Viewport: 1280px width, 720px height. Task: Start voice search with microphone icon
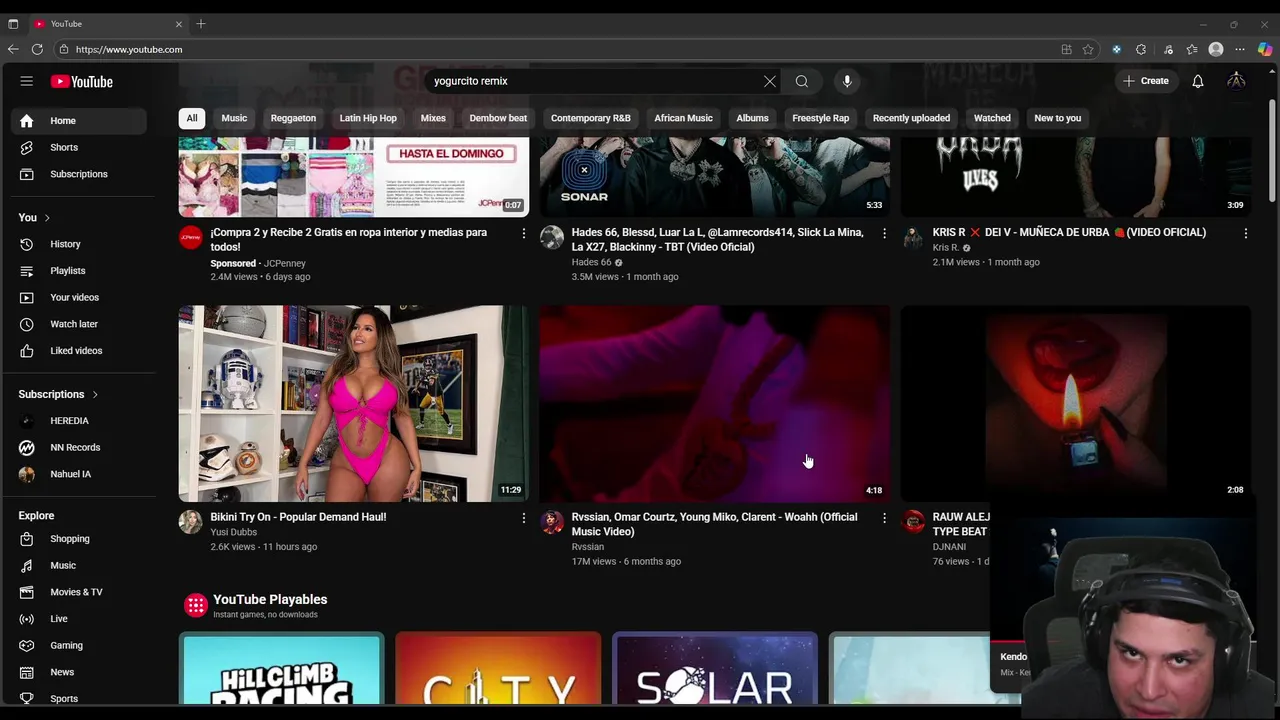[x=847, y=81]
